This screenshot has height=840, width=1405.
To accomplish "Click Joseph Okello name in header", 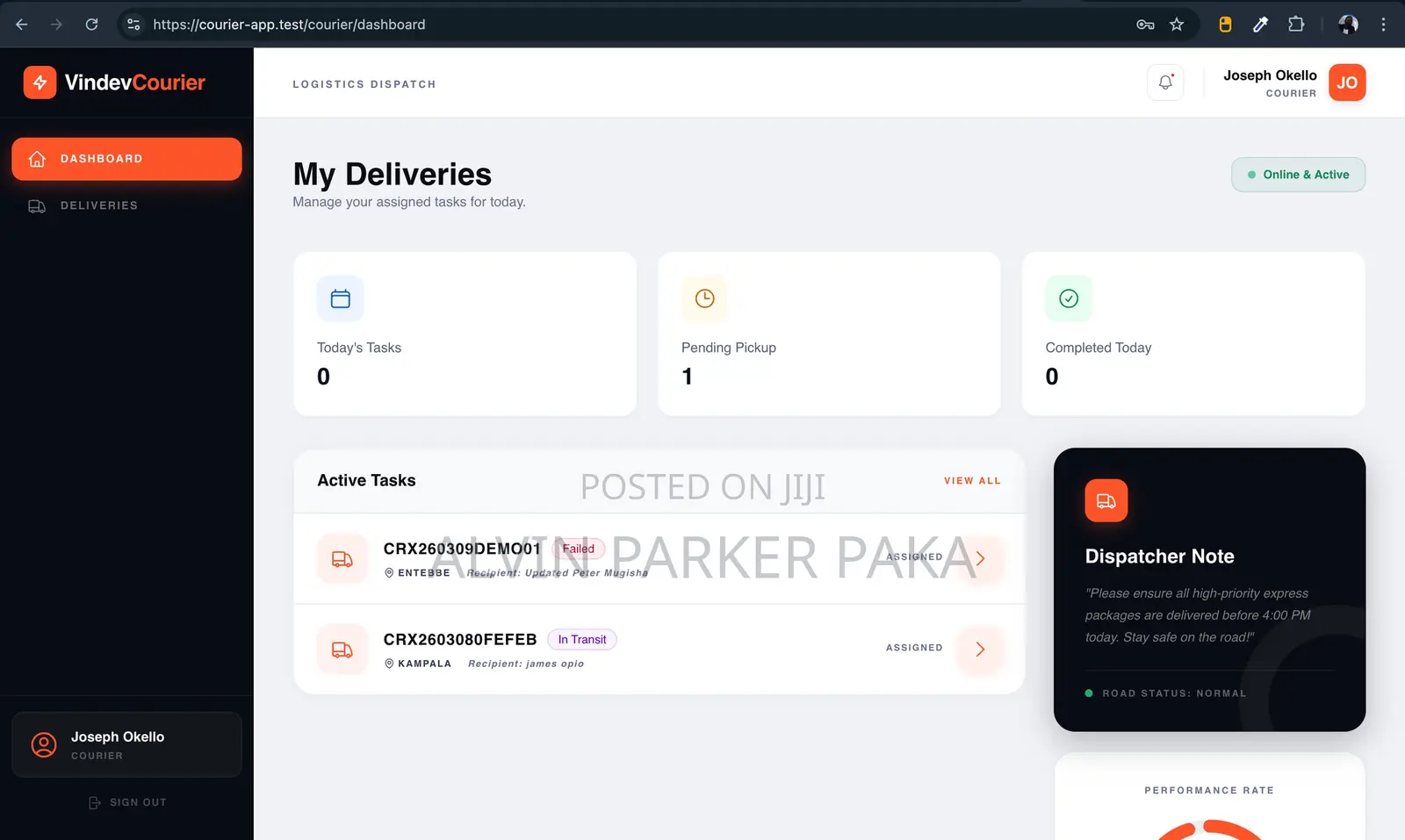I will [1270, 75].
